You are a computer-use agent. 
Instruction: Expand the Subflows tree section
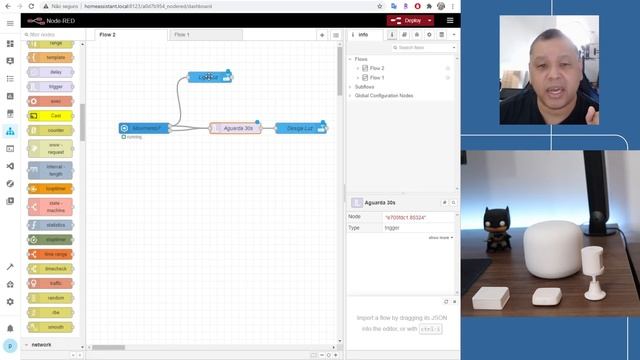point(350,87)
